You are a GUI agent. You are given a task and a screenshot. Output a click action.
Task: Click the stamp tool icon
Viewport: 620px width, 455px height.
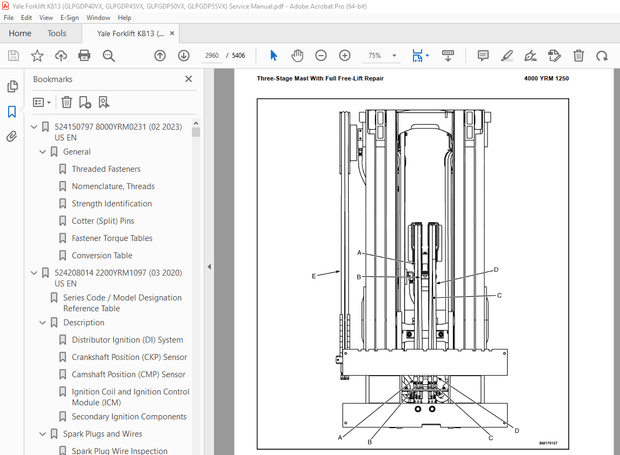[554, 56]
